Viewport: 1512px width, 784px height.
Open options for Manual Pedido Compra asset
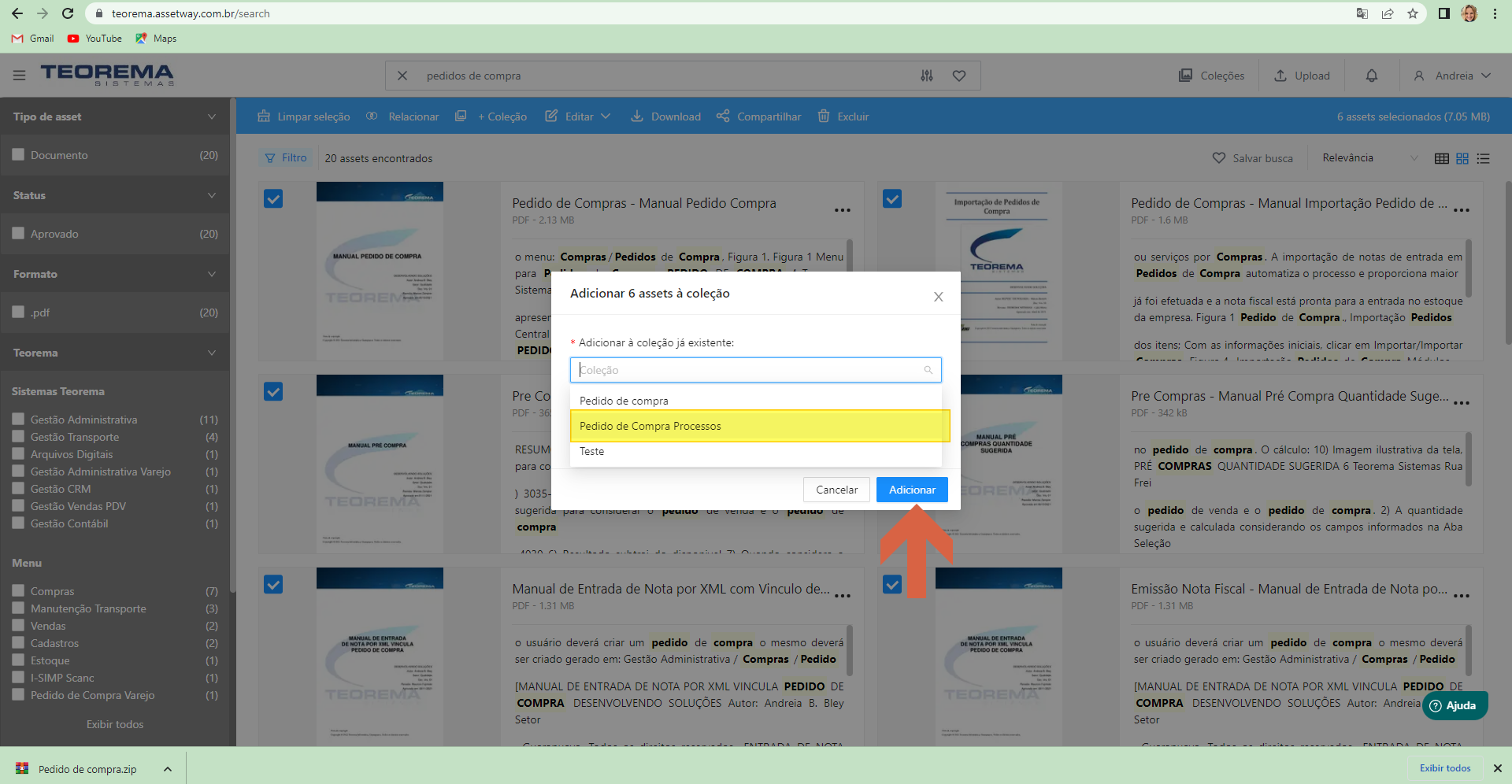(843, 210)
